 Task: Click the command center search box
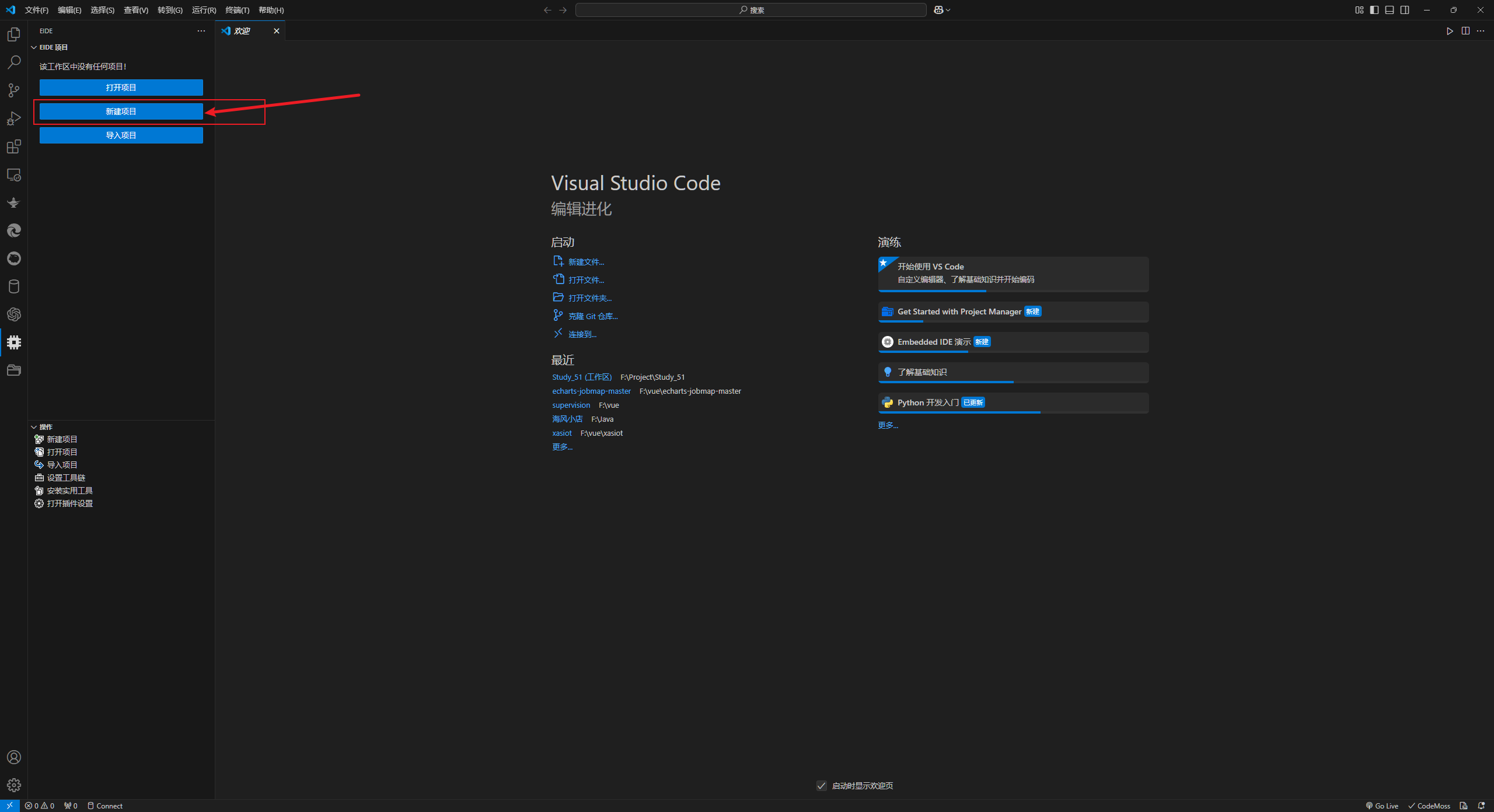click(x=751, y=10)
